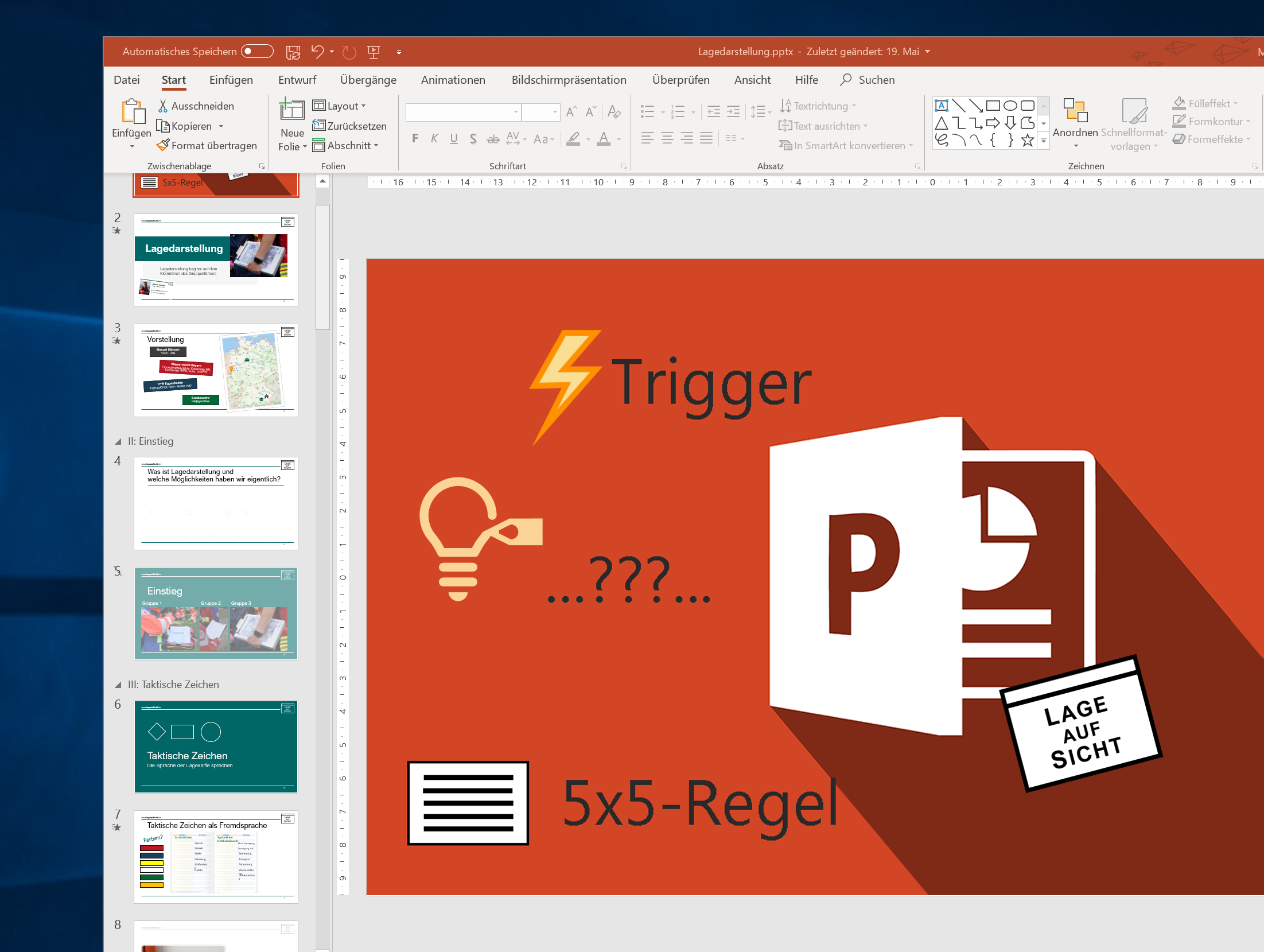Select the star shape
1264x952 pixels.
pyautogui.click(x=1028, y=140)
